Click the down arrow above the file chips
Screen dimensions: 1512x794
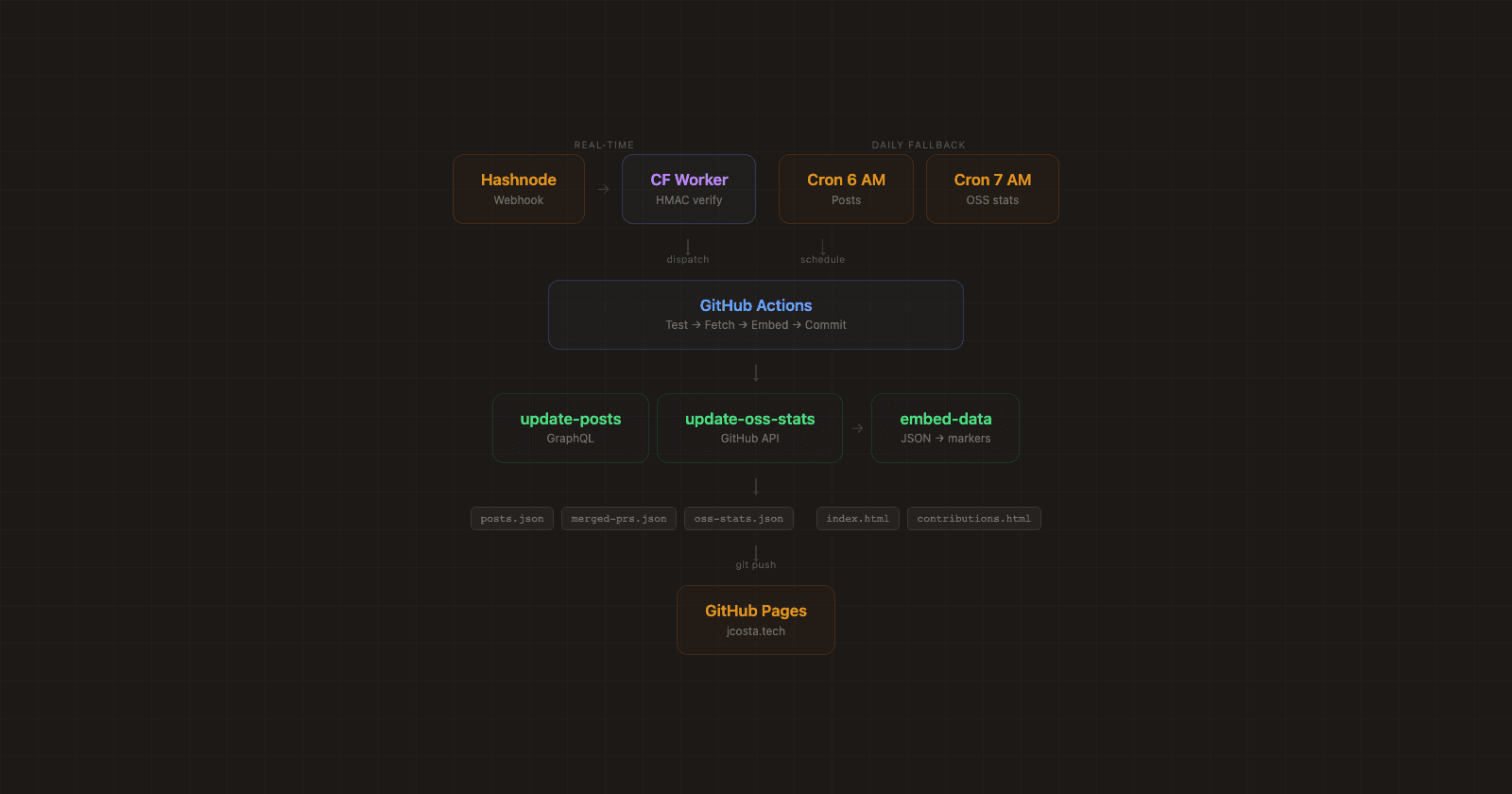pos(756,487)
